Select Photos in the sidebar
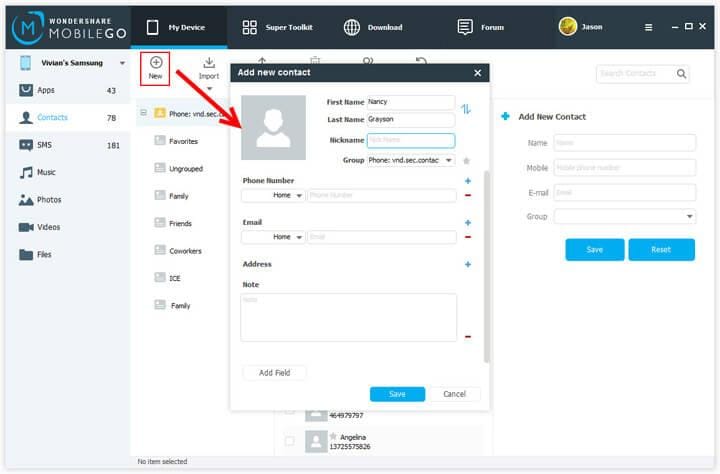This screenshot has height=474, width=720. coord(68,200)
